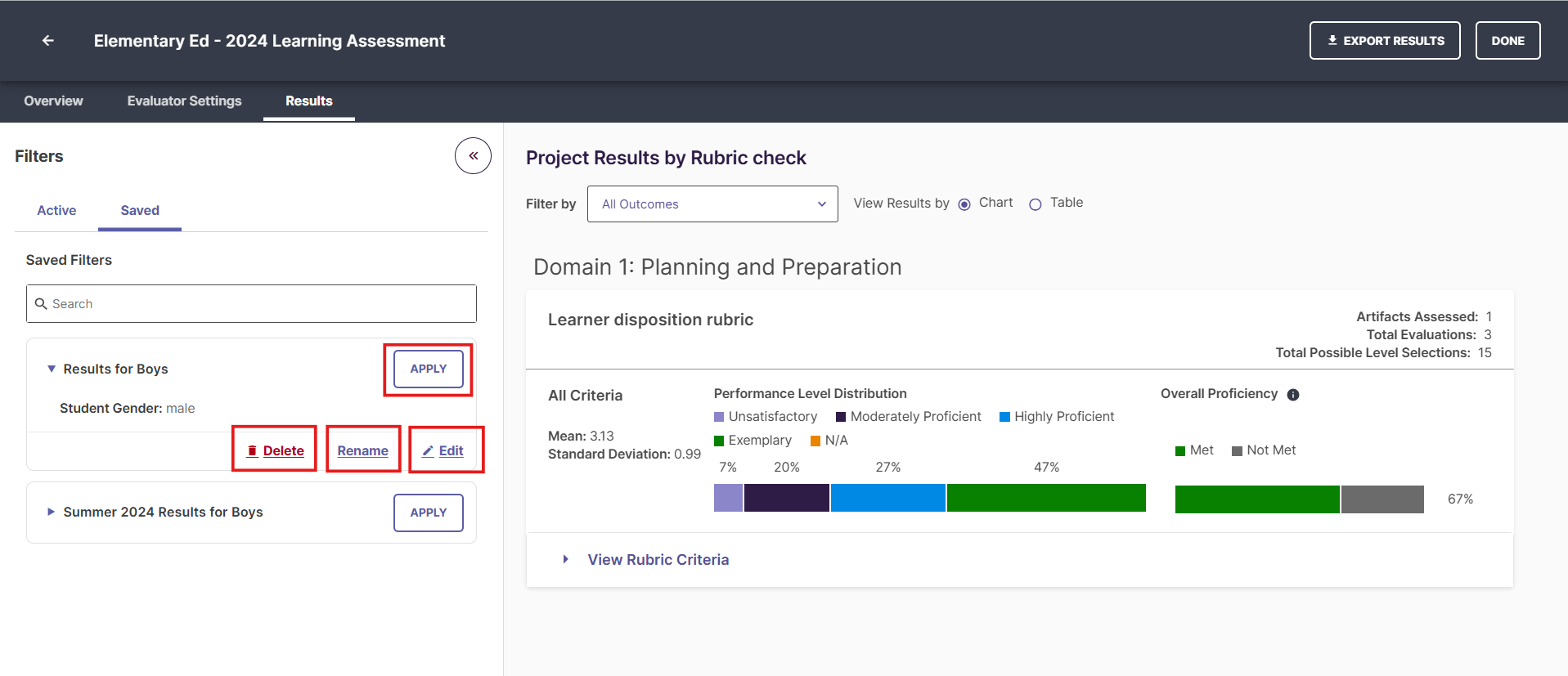Click the Done button
The image size is (1568, 676).
[1507, 41]
